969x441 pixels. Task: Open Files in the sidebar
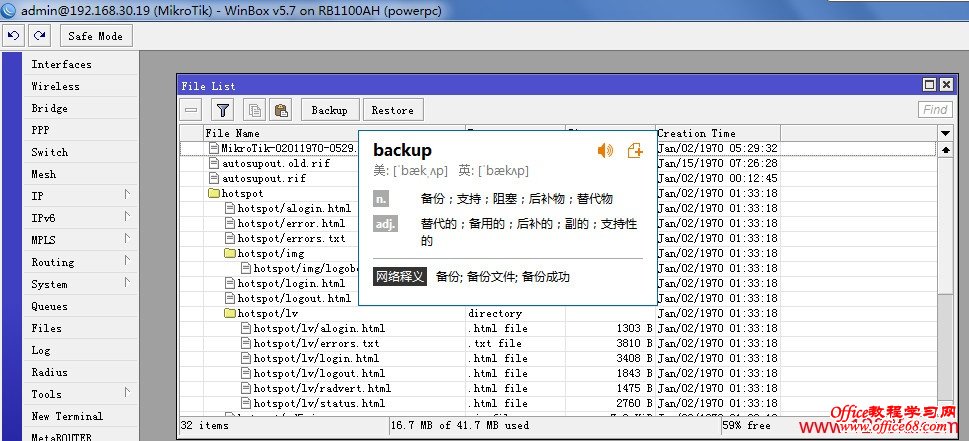pyautogui.click(x=46, y=328)
